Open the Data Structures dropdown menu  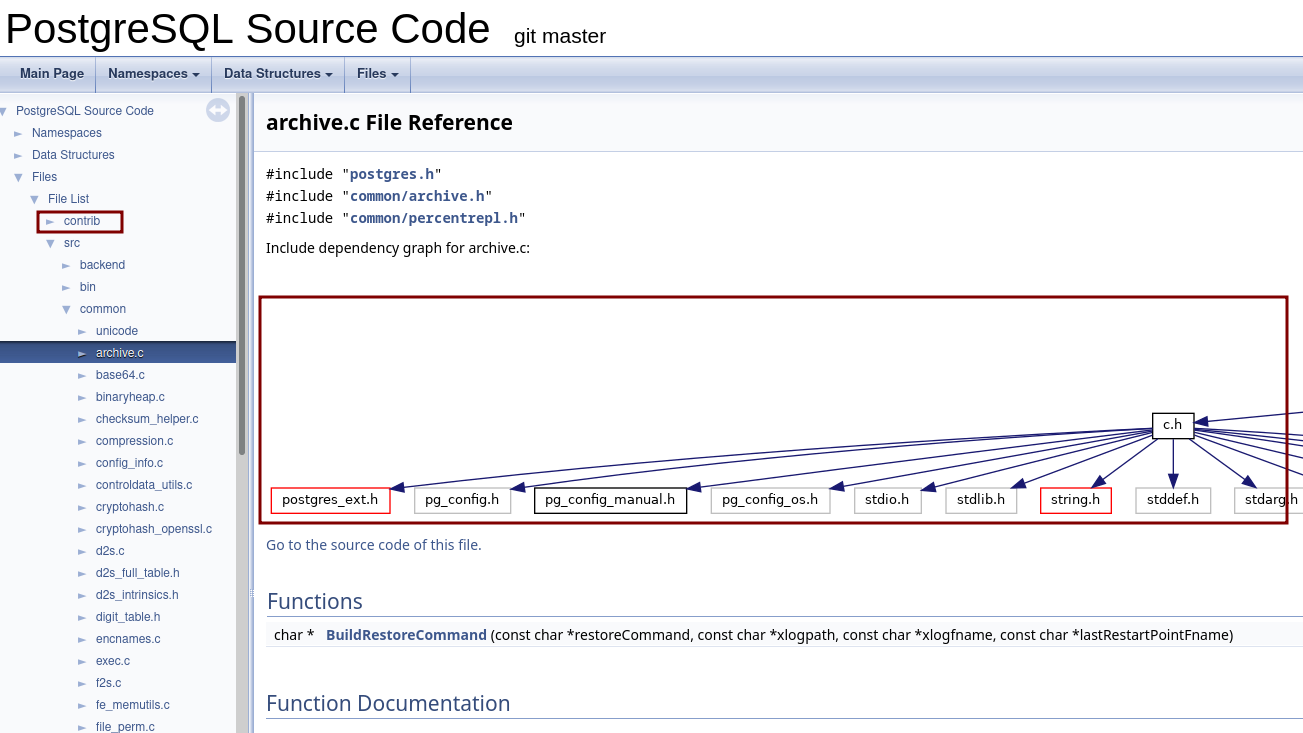[277, 74]
